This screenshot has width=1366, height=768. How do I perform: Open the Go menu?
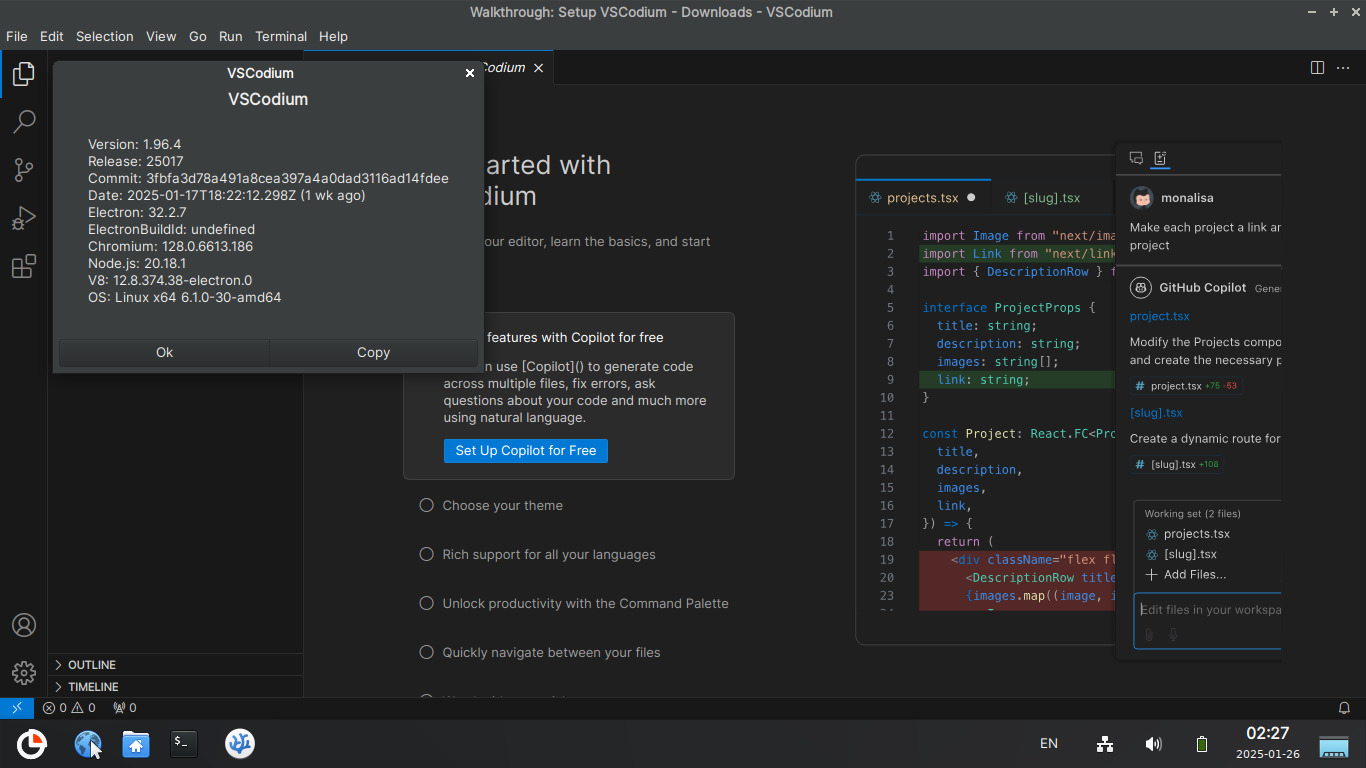click(x=198, y=36)
